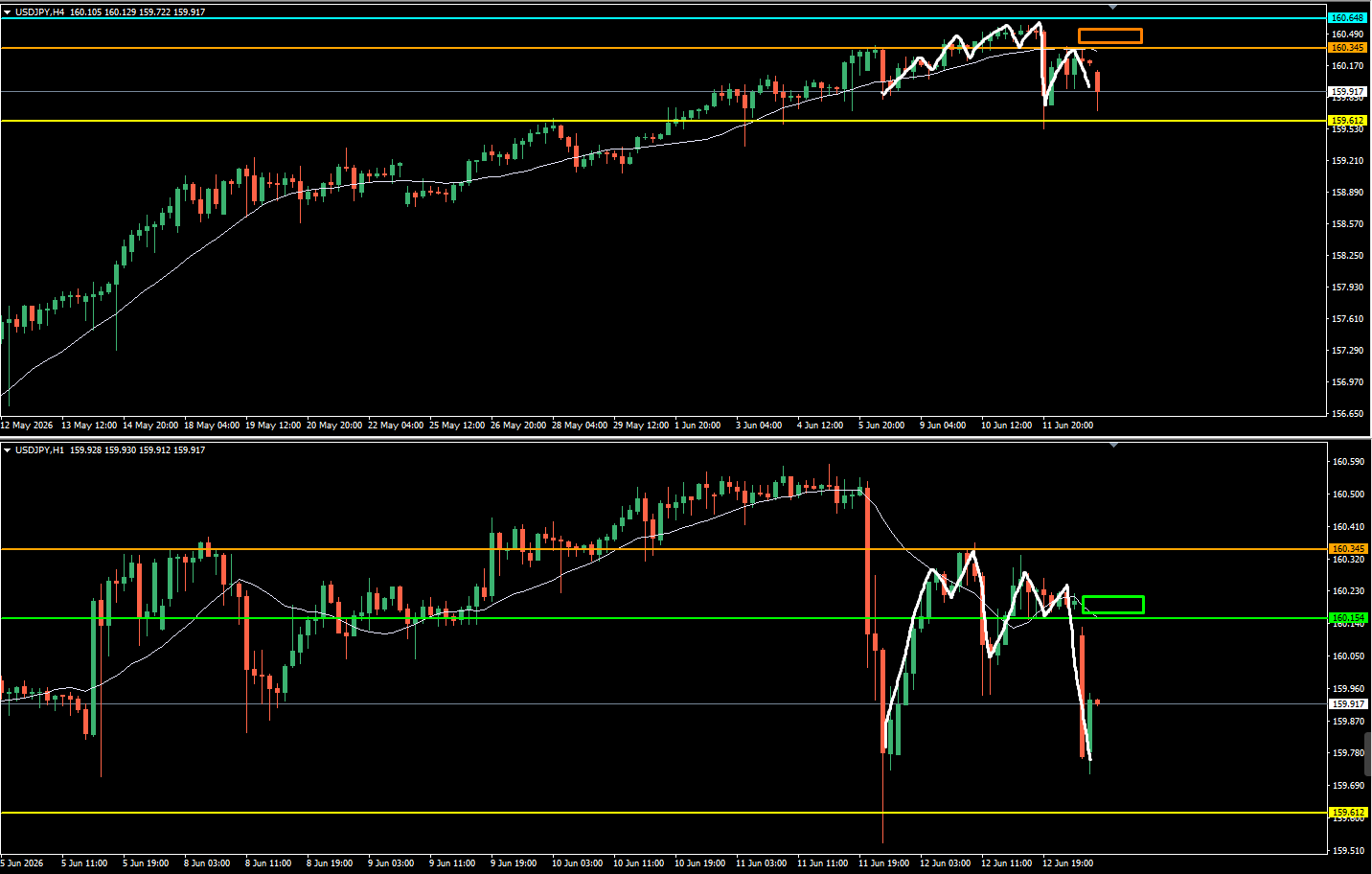Select the orange rectangle object on H4 chart
This screenshot has height=874, width=1372.
1110,36
